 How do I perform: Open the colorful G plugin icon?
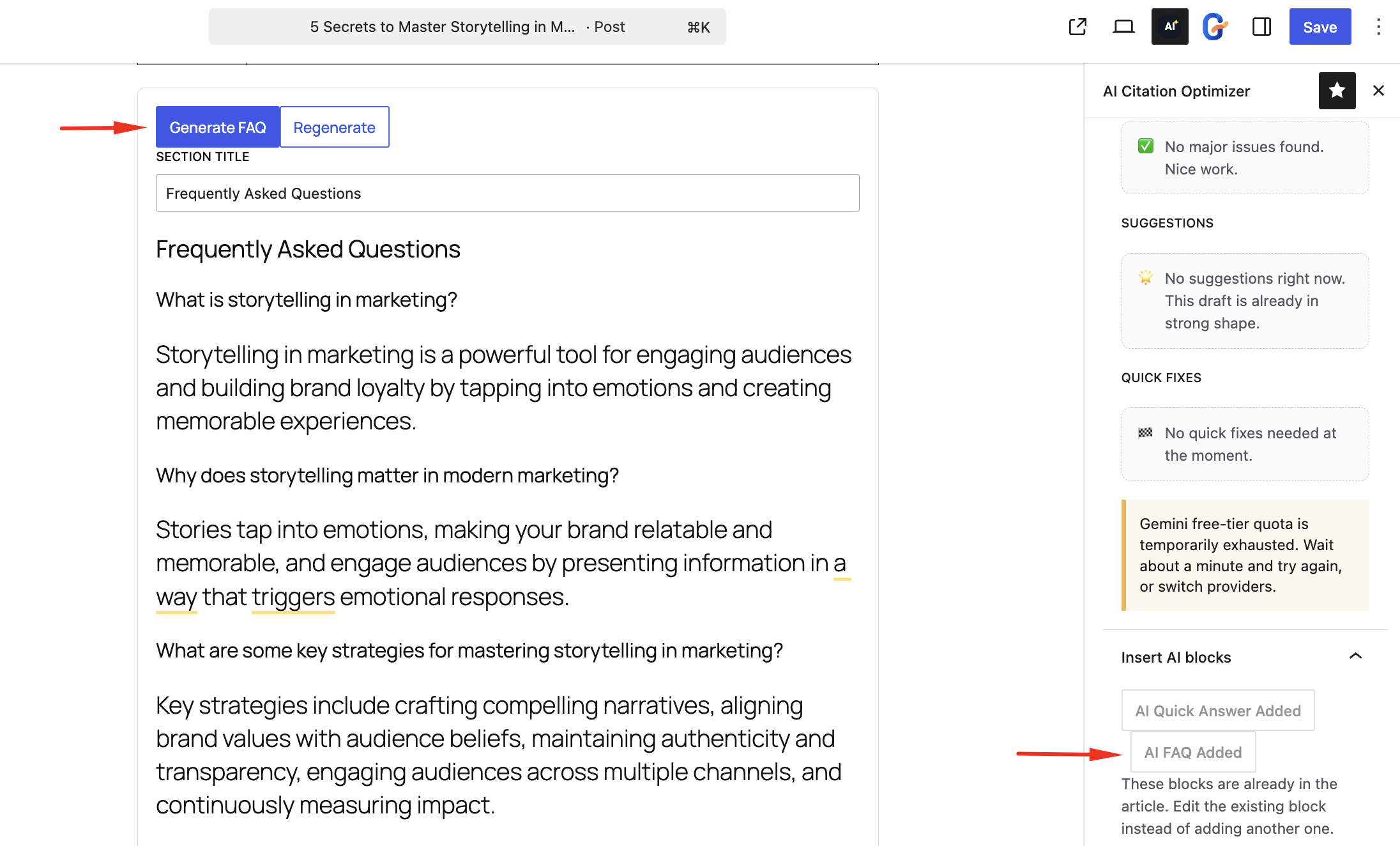tap(1215, 27)
